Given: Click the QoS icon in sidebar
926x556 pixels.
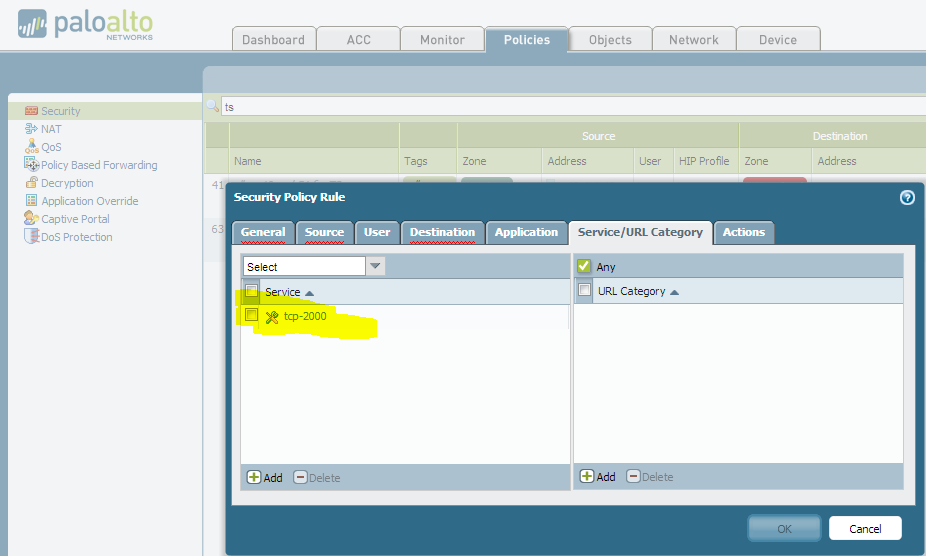Looking at the screenshot, I should (x=31, y=146).
